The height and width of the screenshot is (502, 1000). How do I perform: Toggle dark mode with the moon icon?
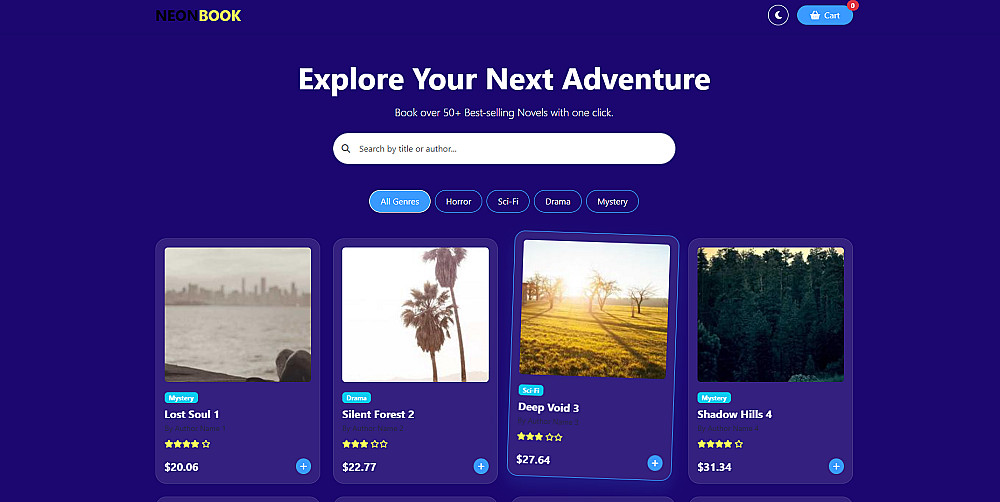[777, 15]
